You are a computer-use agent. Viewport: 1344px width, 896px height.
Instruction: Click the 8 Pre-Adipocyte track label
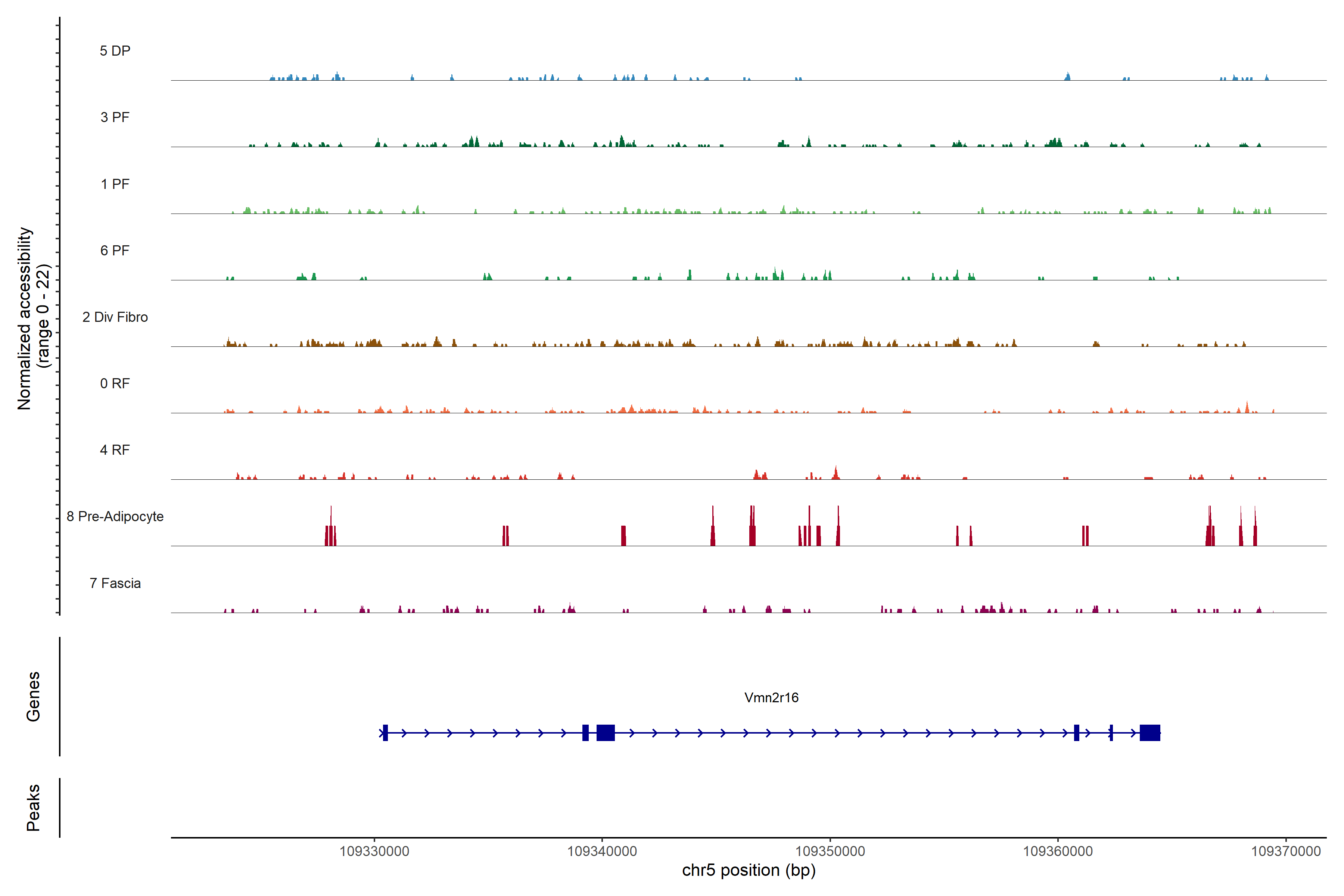(115, 517)
